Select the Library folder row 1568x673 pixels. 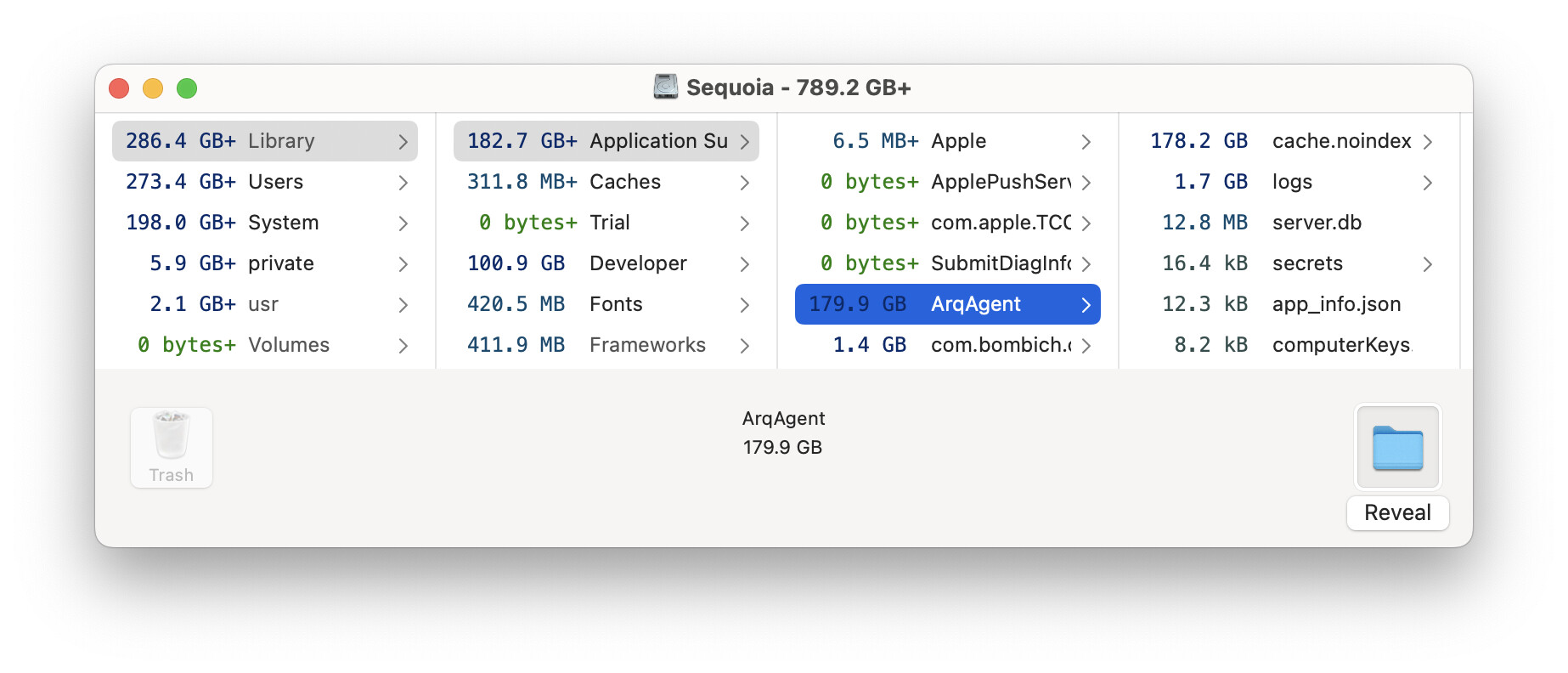pos(264,141)
